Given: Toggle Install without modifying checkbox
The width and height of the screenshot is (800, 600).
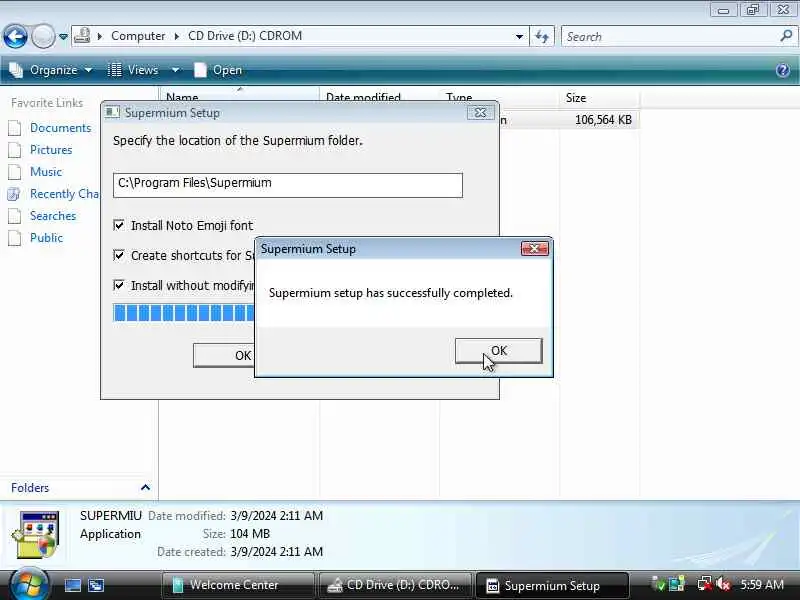Looking at the screenshot, I should pos(119,285).
